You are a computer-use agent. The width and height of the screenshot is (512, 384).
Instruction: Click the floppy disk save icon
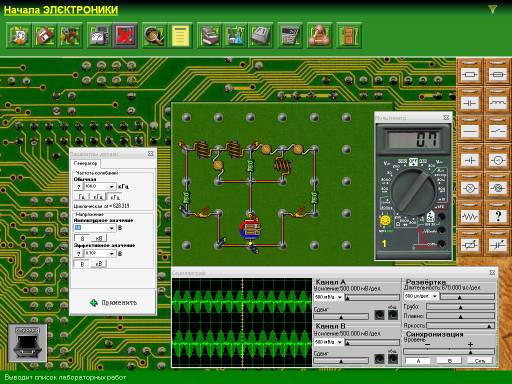[x=44, y=35]
